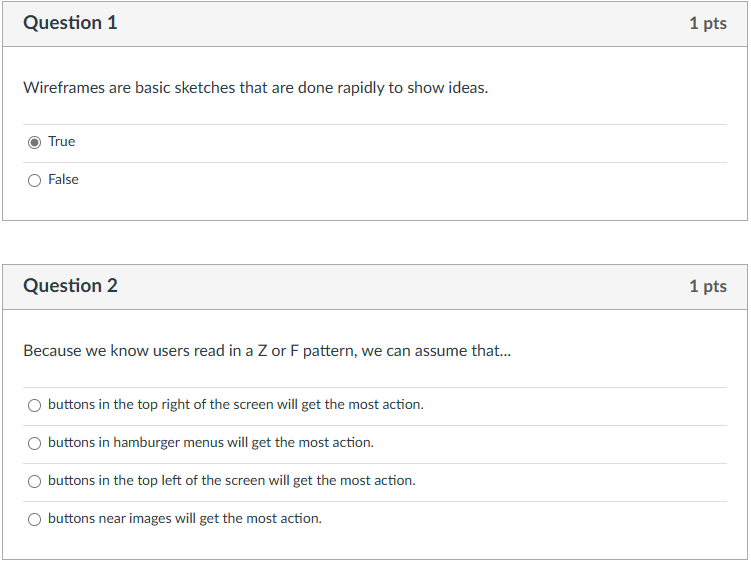Choose the top right of screen option
The image size is (751, 561).
[x=34, y=405]
